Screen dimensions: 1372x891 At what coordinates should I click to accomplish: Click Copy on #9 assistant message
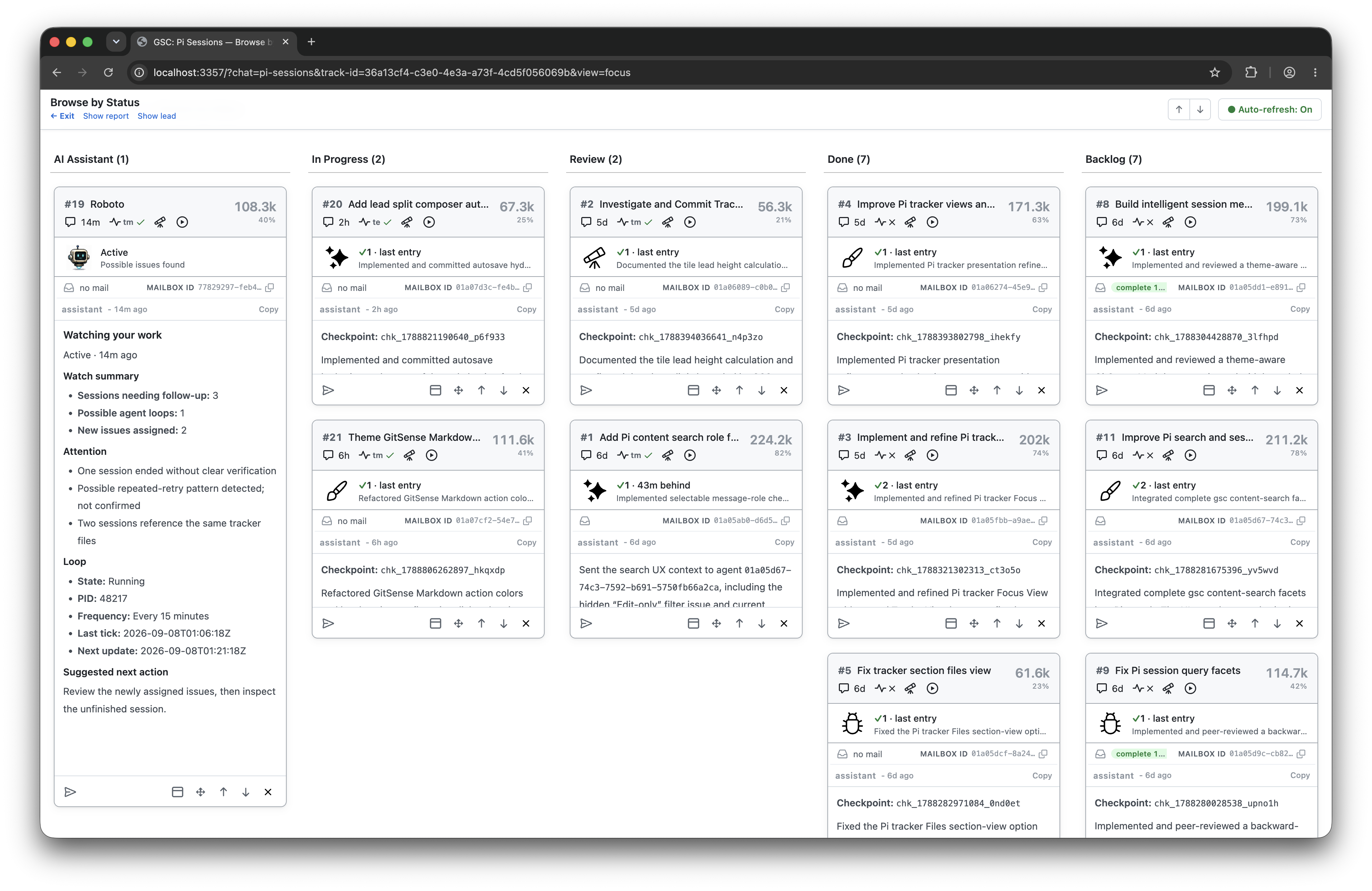tap(1300, 775)
